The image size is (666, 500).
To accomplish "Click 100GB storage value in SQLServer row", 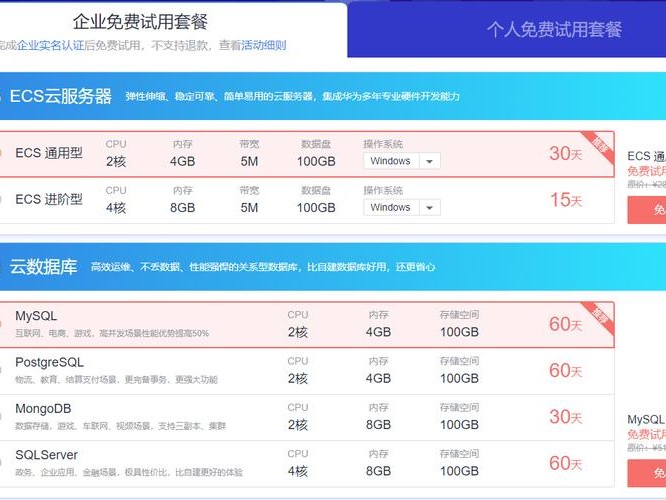I will click(x=460, y=471).
